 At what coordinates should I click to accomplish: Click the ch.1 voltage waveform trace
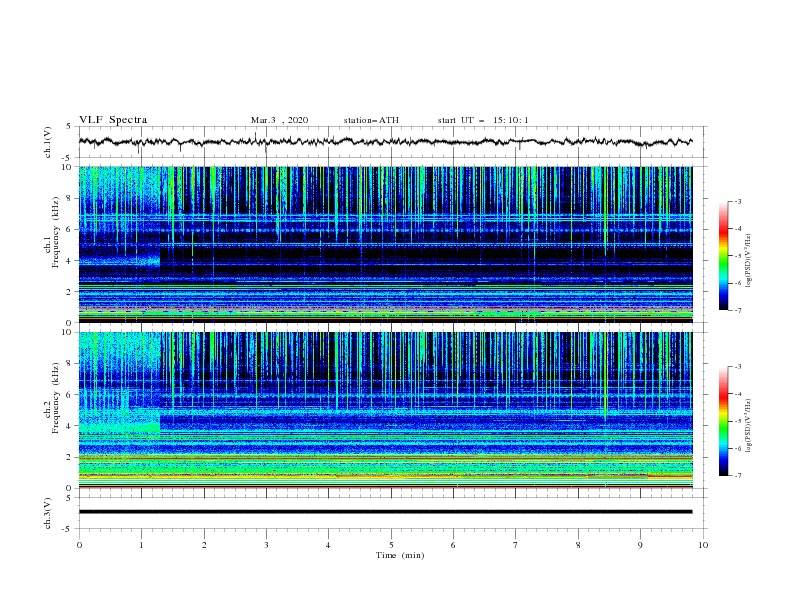pyautogui.click(x=385, y=141)
